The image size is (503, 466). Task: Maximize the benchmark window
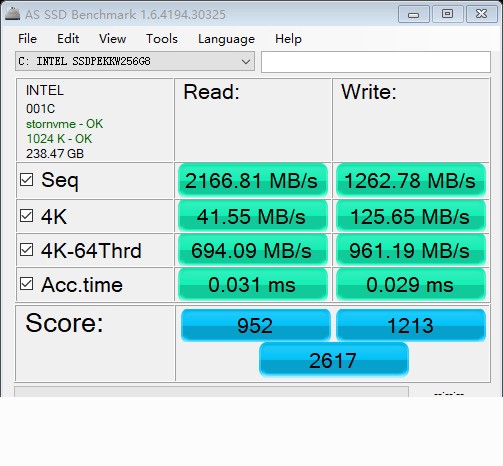click(448, 14)
